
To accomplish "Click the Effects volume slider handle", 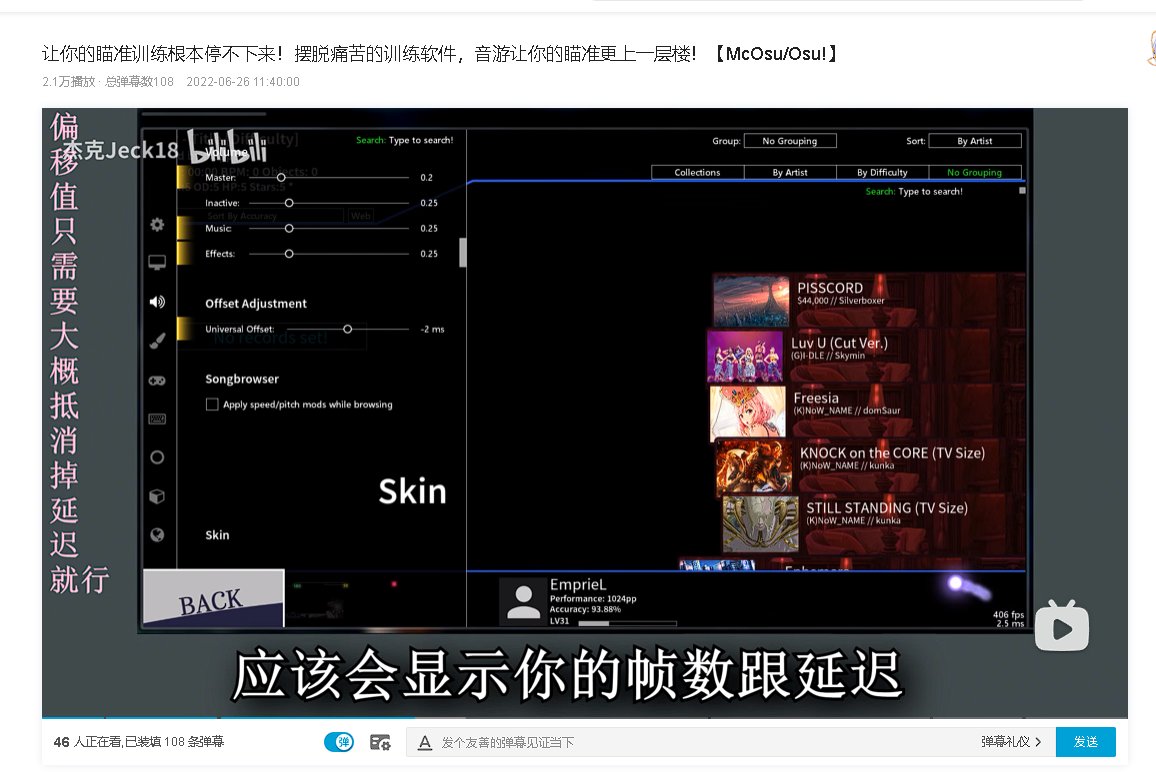I will pos(289,254).
